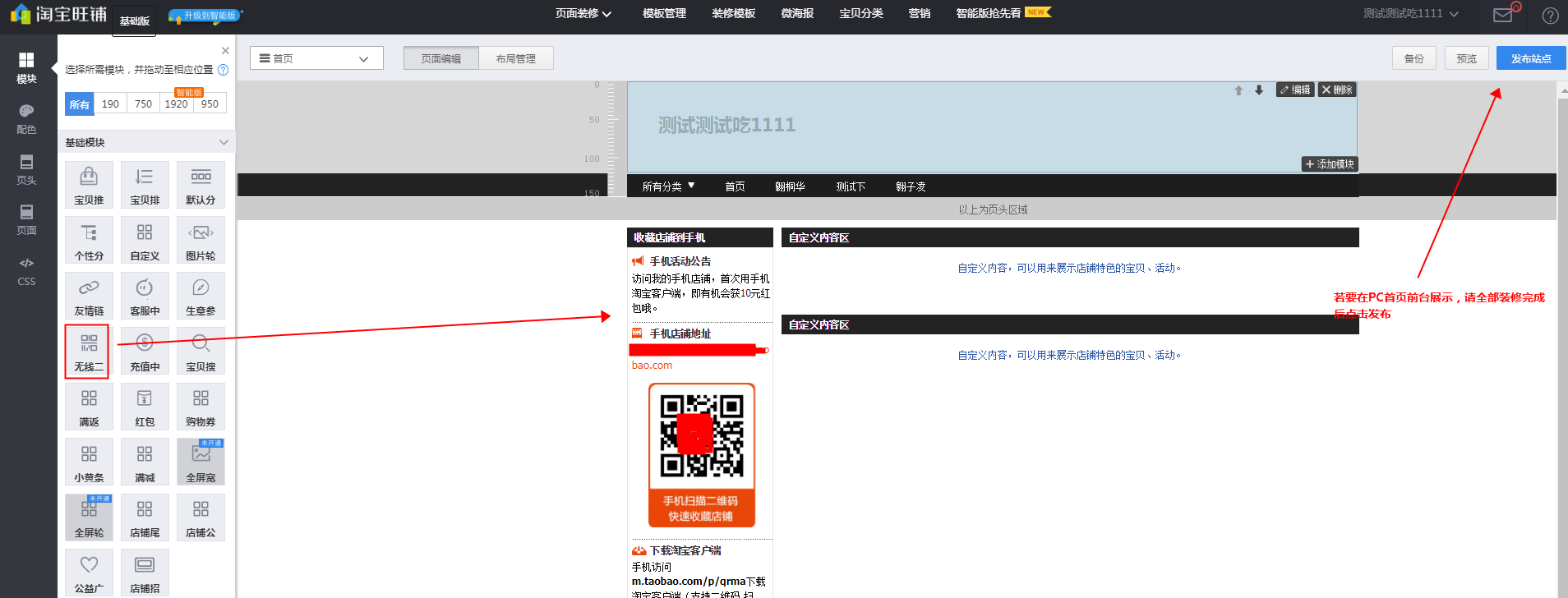Click 升级到智能版 upgrade badge

[205, 16]
